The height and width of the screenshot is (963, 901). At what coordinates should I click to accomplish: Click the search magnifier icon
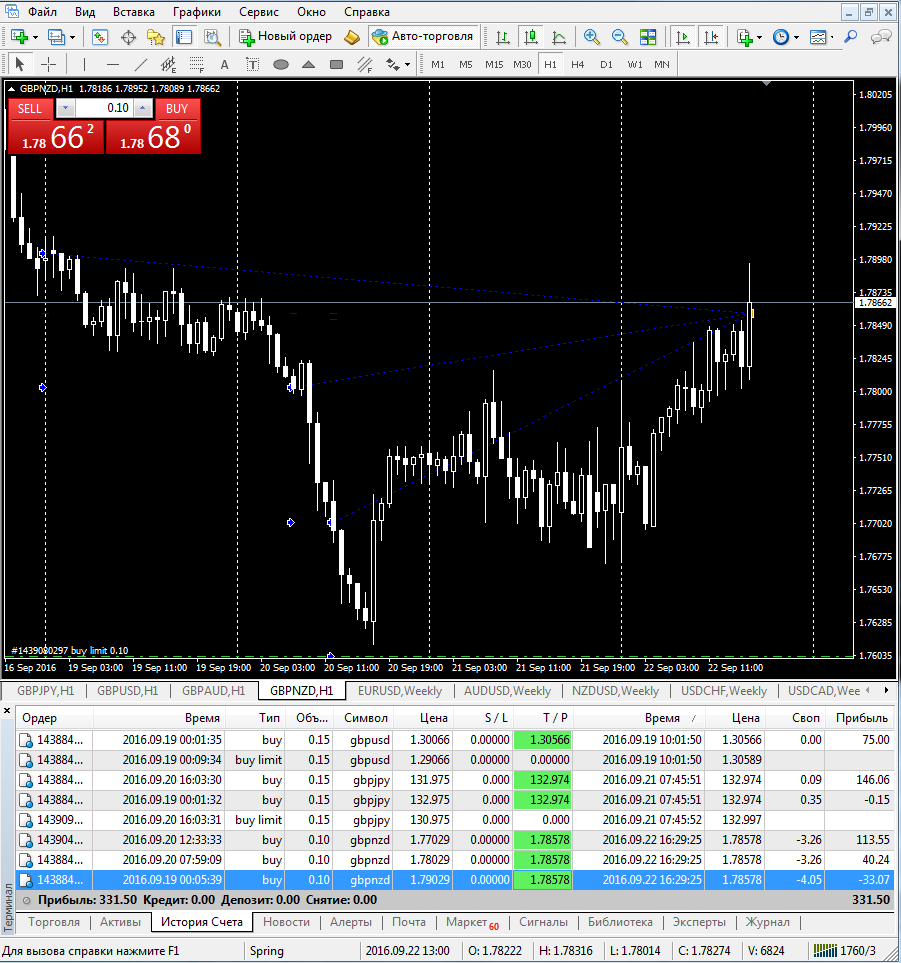pyautogui.click(x=851, y=37)
